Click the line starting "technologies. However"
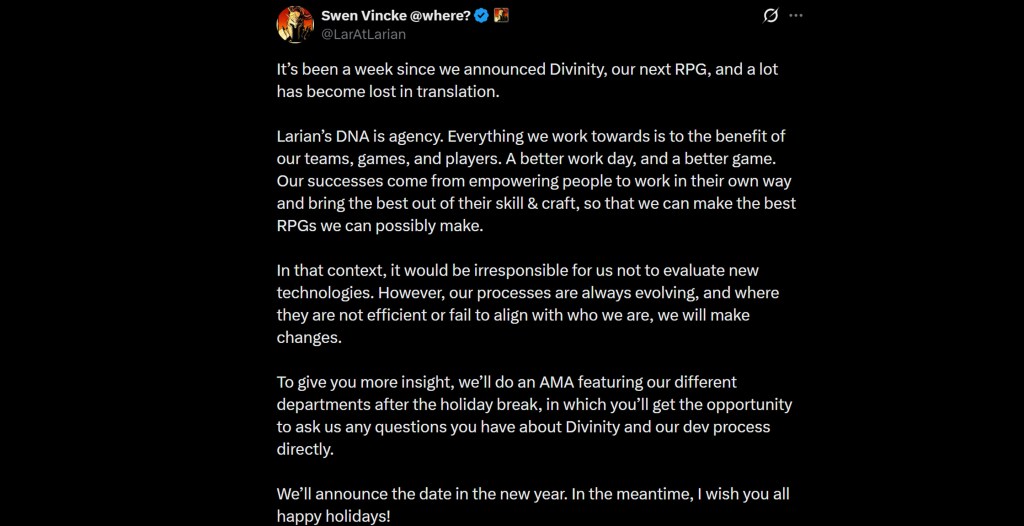 tap(528, 293)
